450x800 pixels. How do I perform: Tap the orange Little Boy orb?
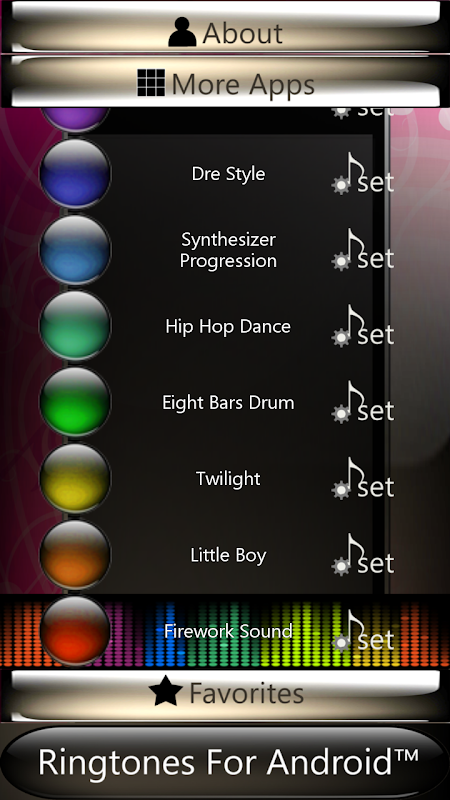(x=75, y=555)
